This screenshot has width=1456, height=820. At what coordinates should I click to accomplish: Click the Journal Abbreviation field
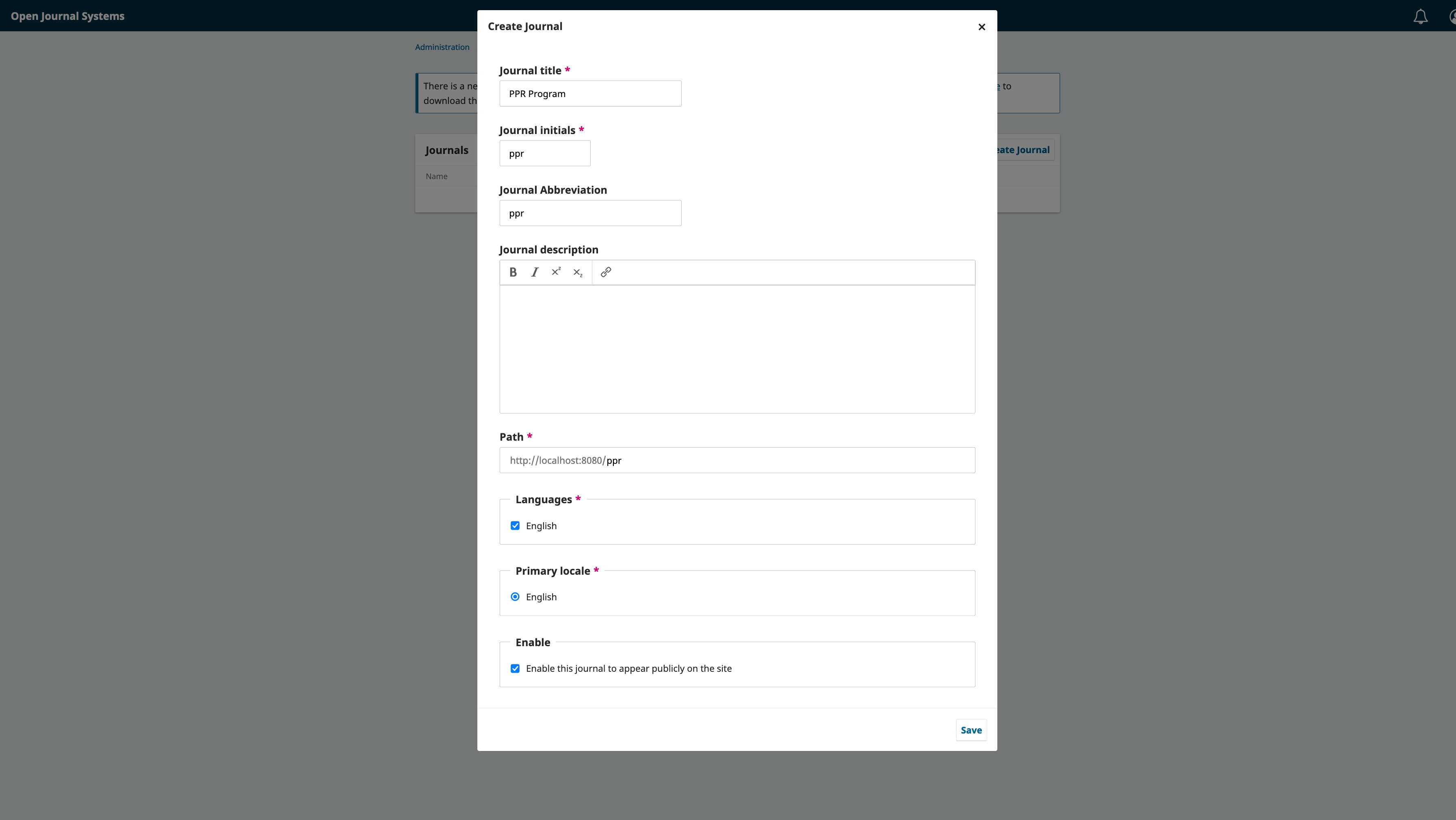tap(590, 213)
